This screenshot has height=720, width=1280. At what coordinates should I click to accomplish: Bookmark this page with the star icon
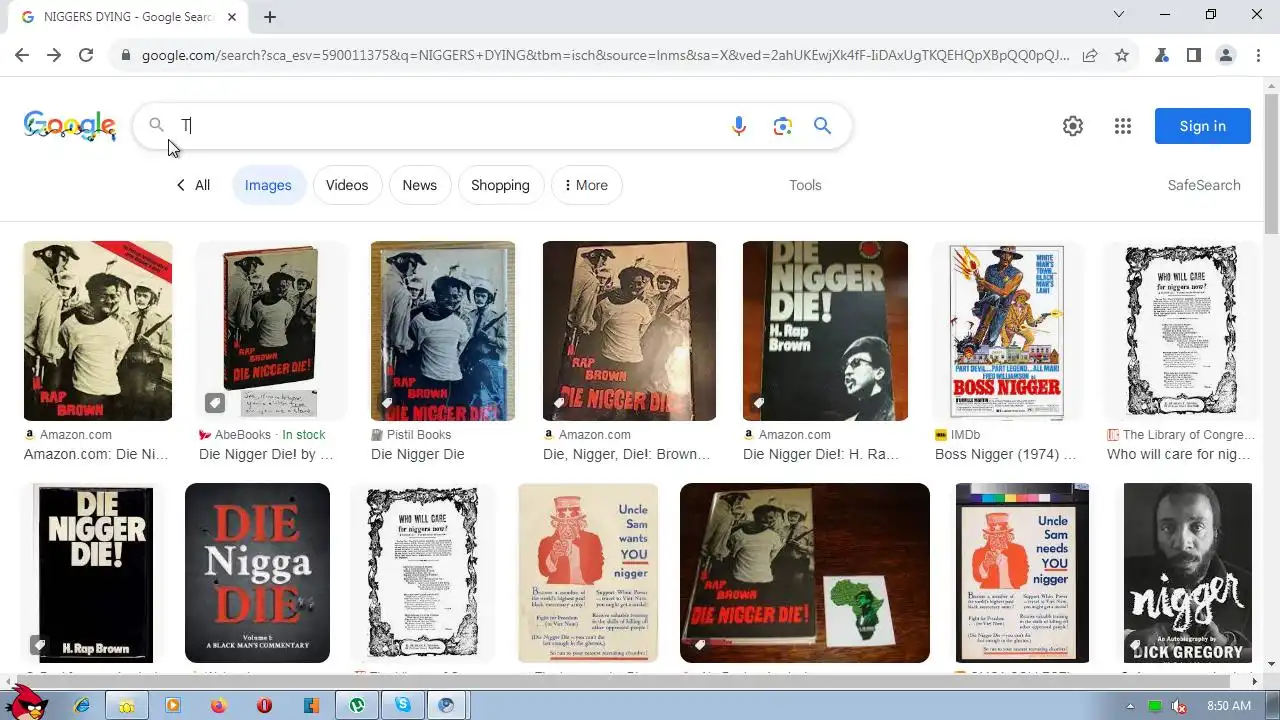click(x=1122, y=55)
